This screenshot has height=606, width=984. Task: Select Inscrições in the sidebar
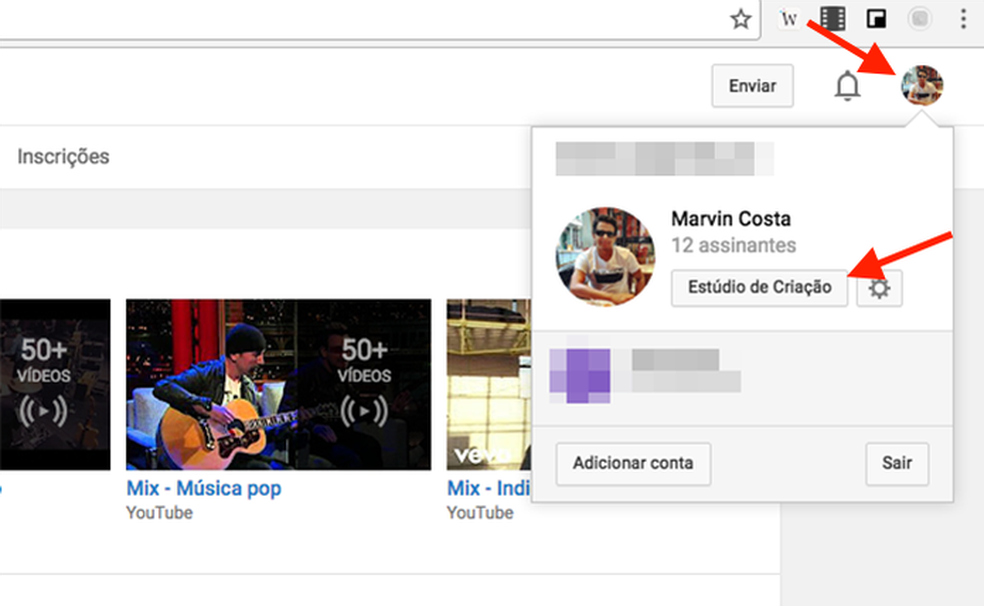62,157
